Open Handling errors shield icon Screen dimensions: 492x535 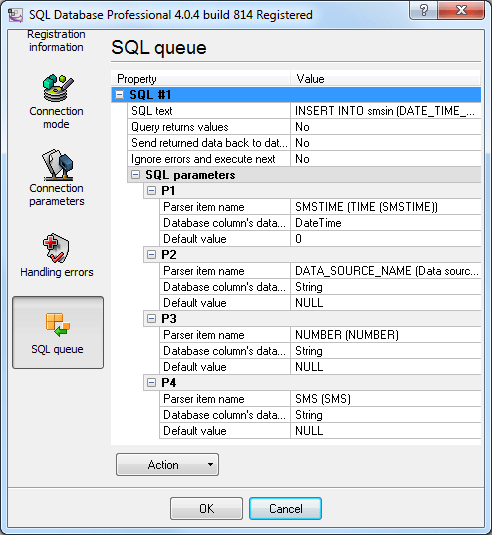[x=56, y=248]
